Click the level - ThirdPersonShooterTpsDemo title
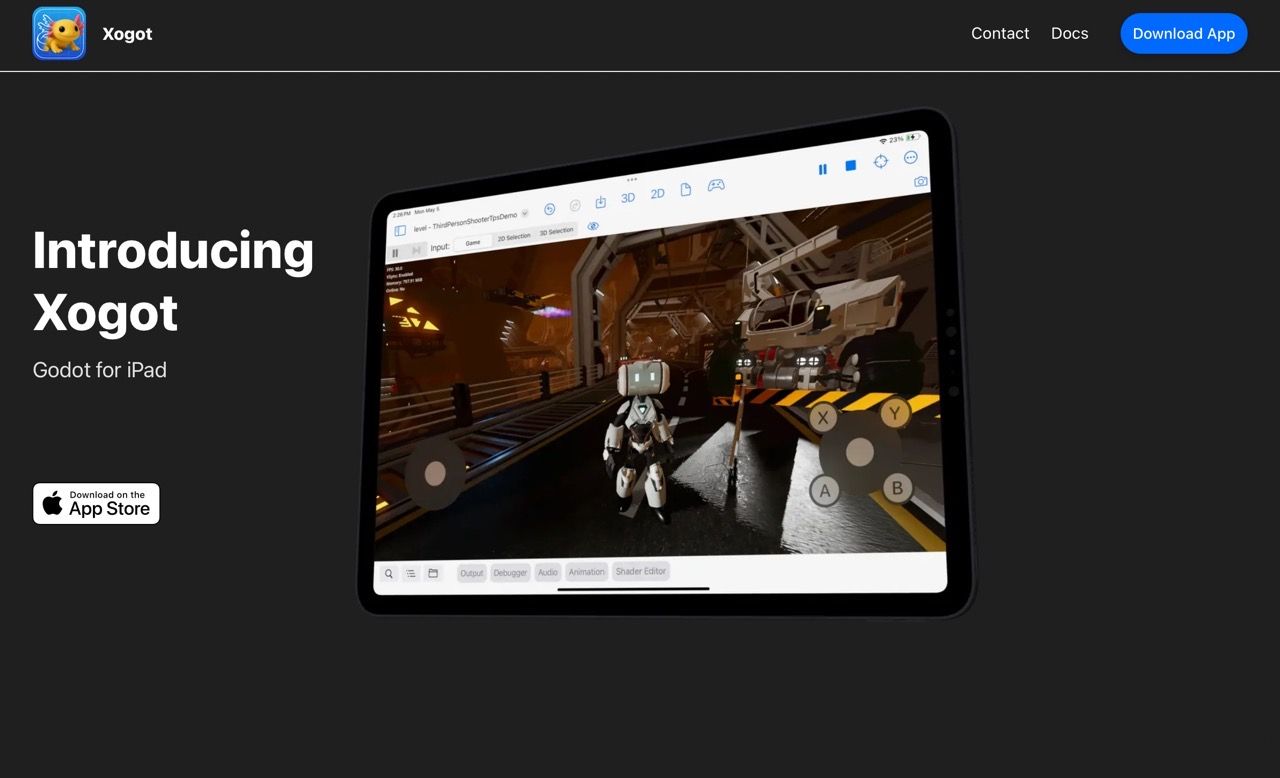1280x778 pixels. coord(465,222)
